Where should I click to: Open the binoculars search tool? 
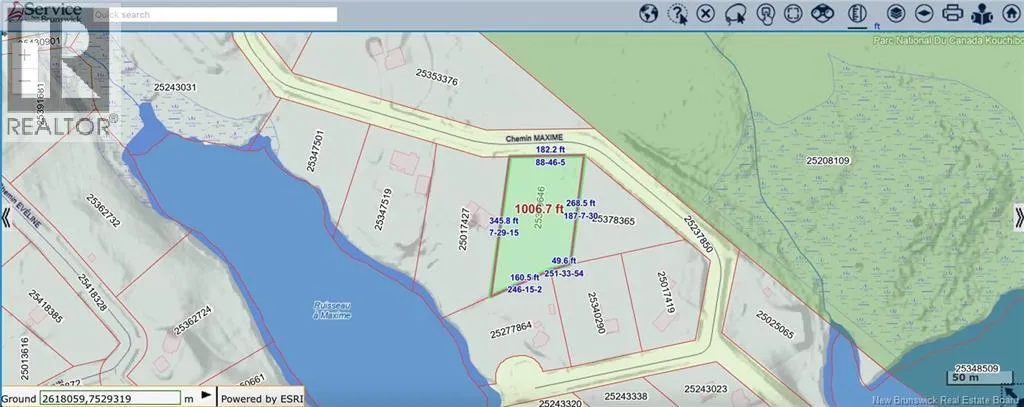point(823,13)
